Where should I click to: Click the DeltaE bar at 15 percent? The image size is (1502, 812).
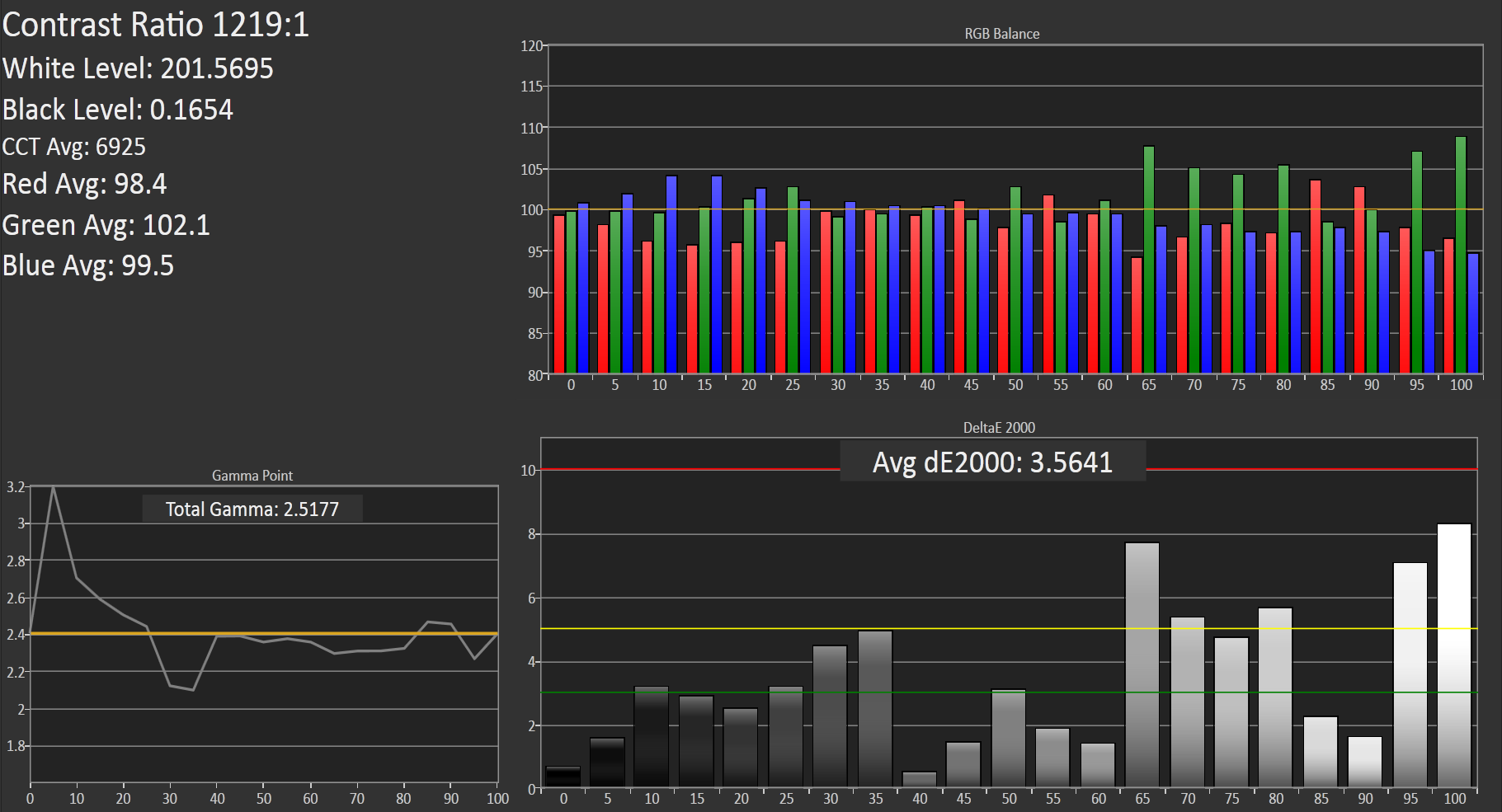[x=696, y=742]
